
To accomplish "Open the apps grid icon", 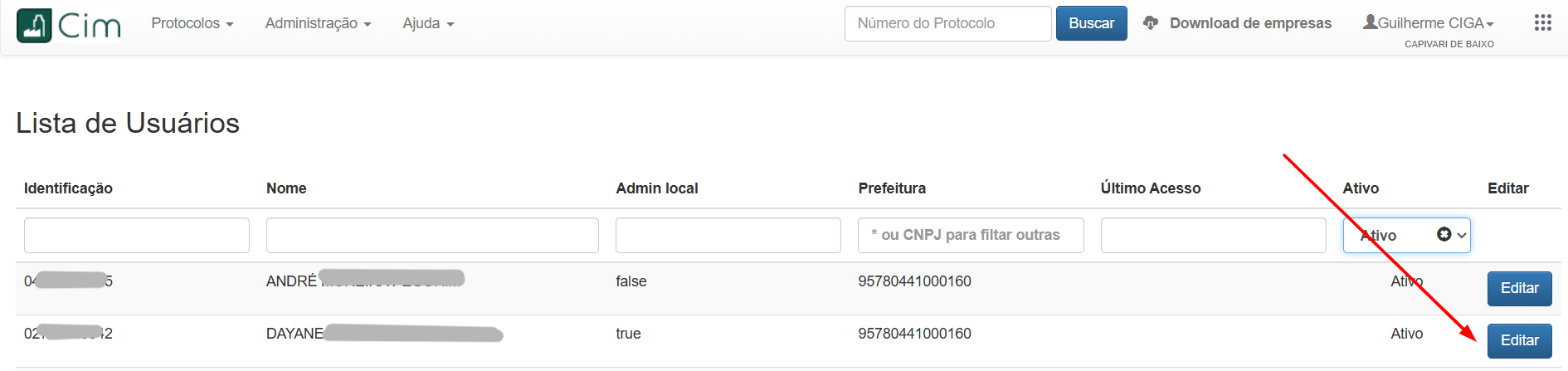I will pyautogui.click(x=1542, y=23).
